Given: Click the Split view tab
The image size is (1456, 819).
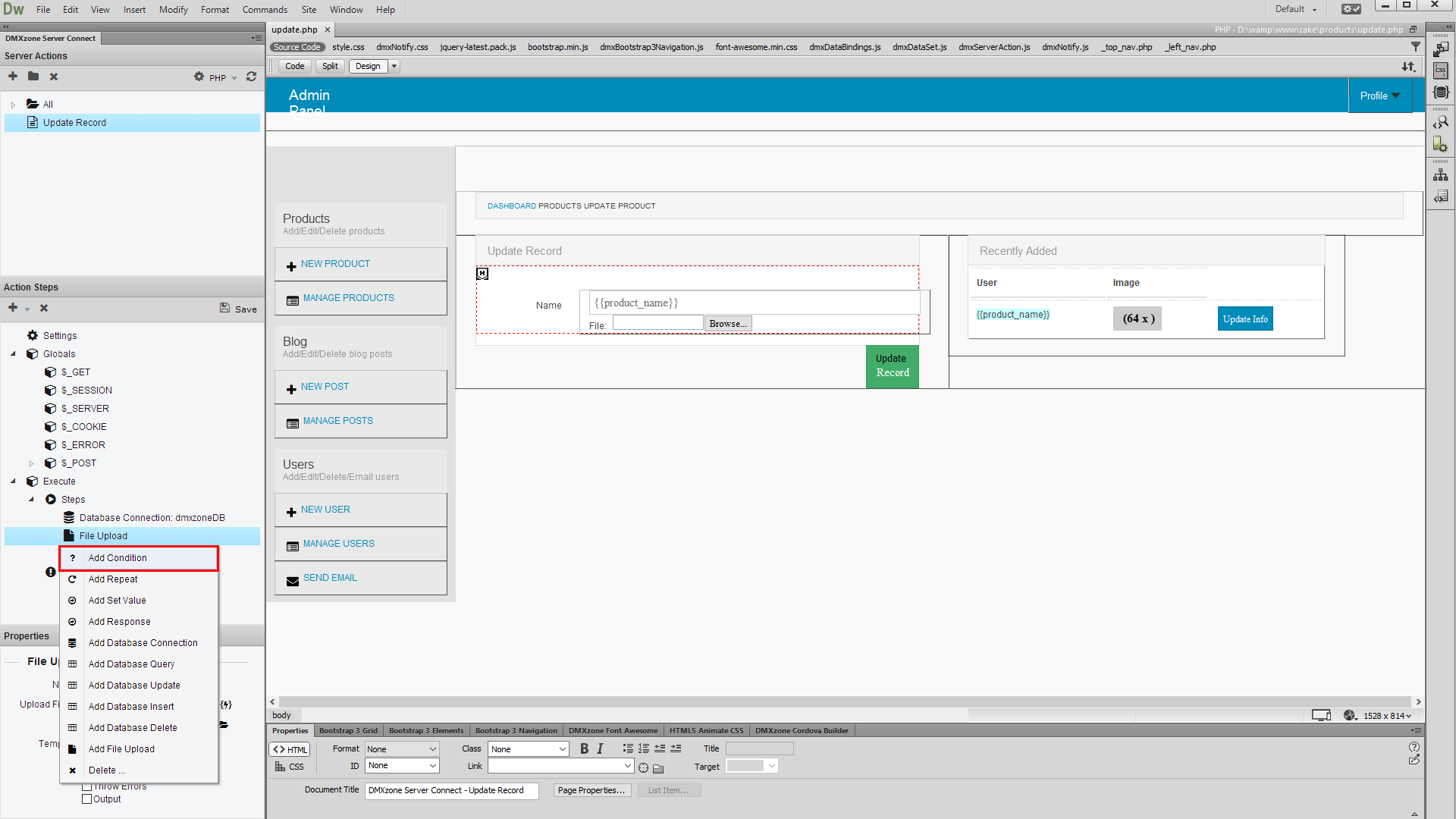Looking at the screenshot, I should pyautogui.click(x=330, y=66).
